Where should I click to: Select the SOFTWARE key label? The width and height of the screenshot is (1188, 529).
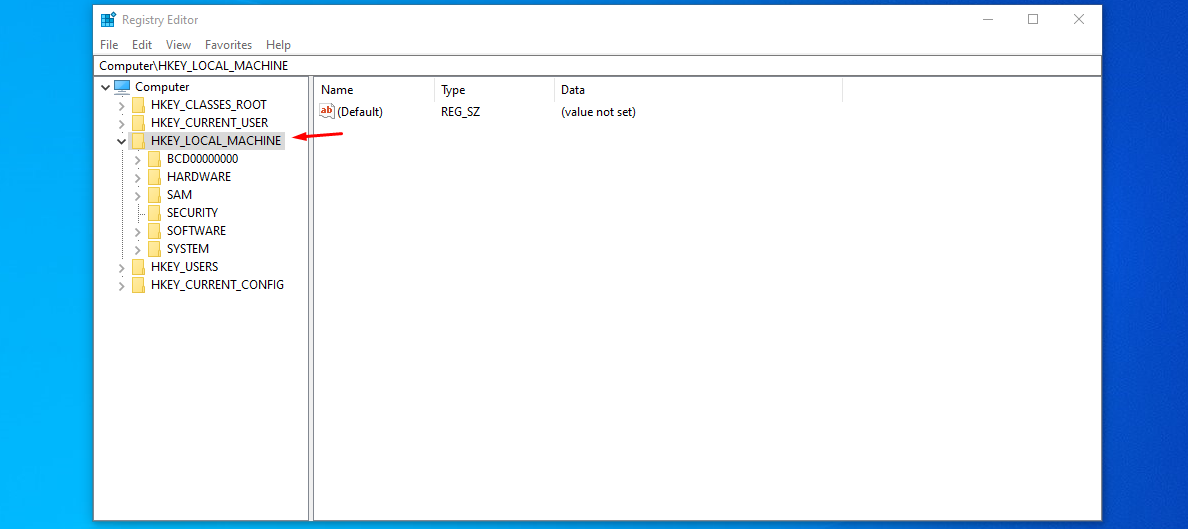tap(196, 230)
